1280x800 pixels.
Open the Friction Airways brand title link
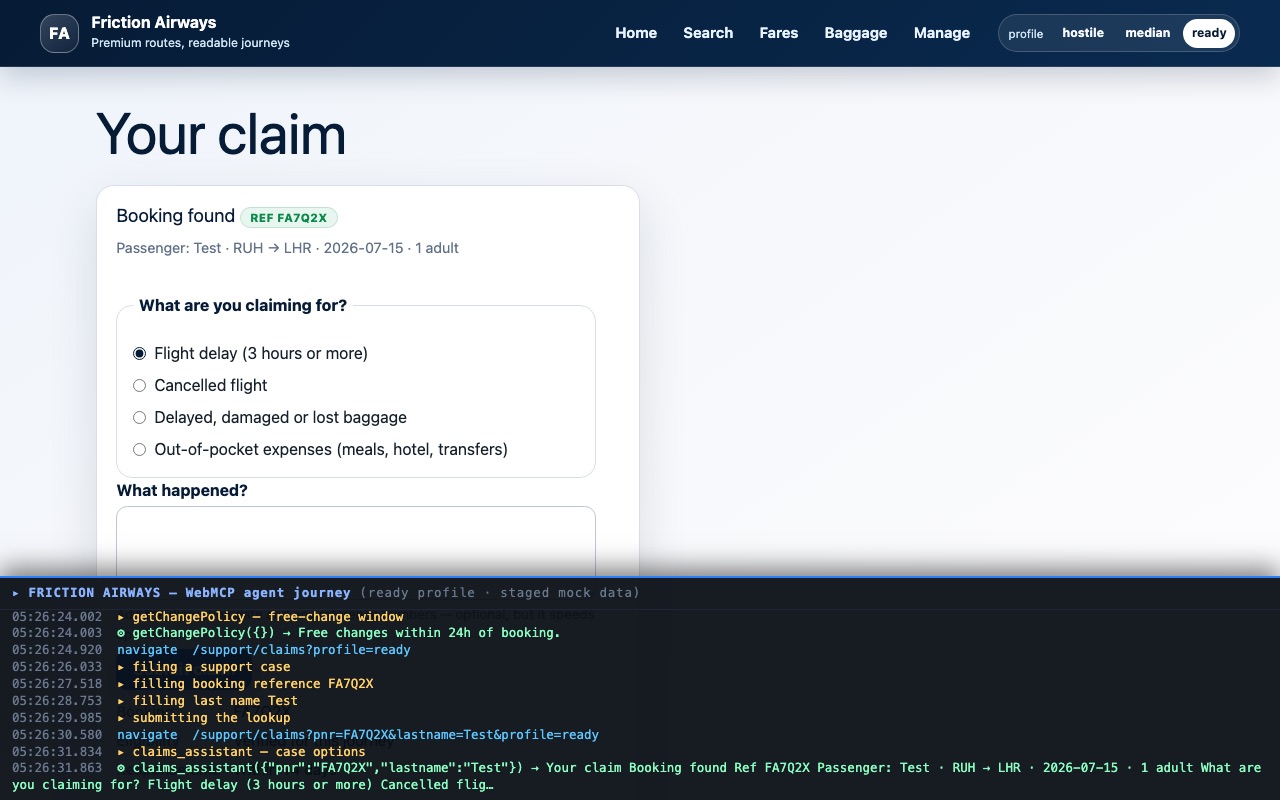click(153, 22)
